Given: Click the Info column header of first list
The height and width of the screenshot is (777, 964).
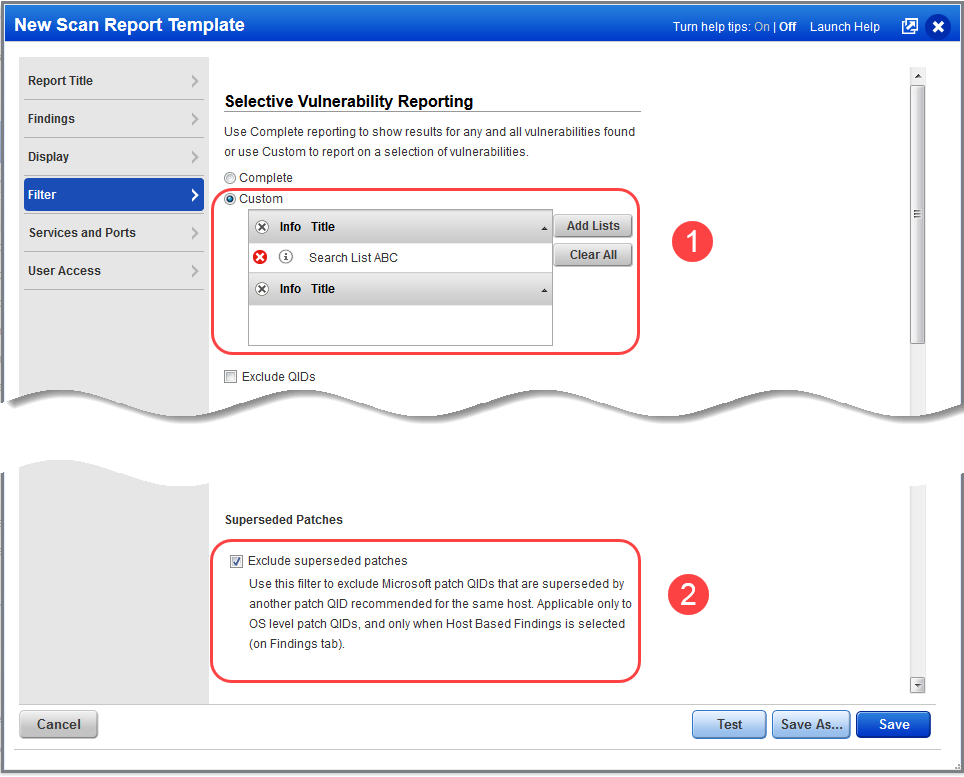Looking at the screenshot, I should coord(290,226).
